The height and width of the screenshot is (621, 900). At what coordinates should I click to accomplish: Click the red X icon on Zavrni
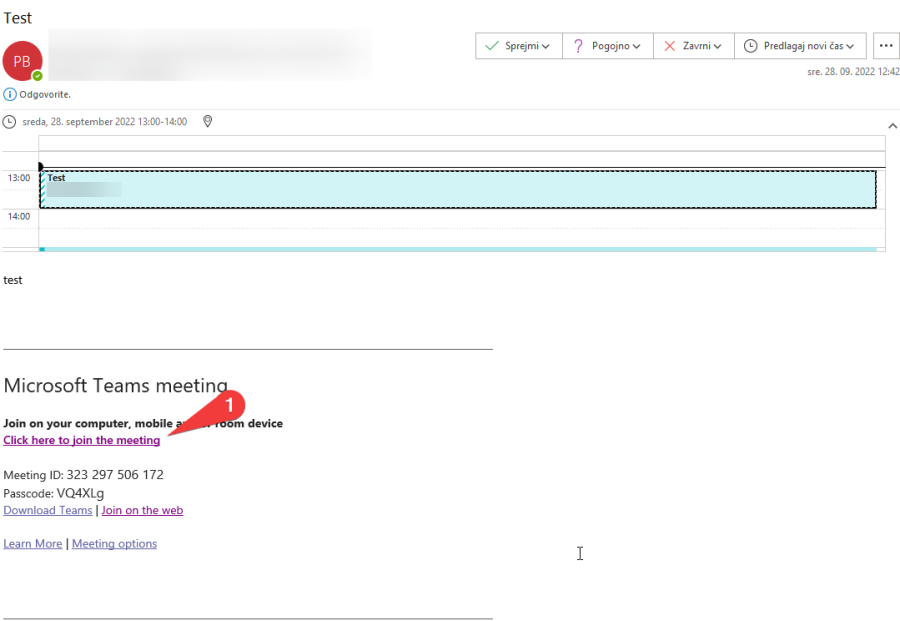click(x=670, y=46)
